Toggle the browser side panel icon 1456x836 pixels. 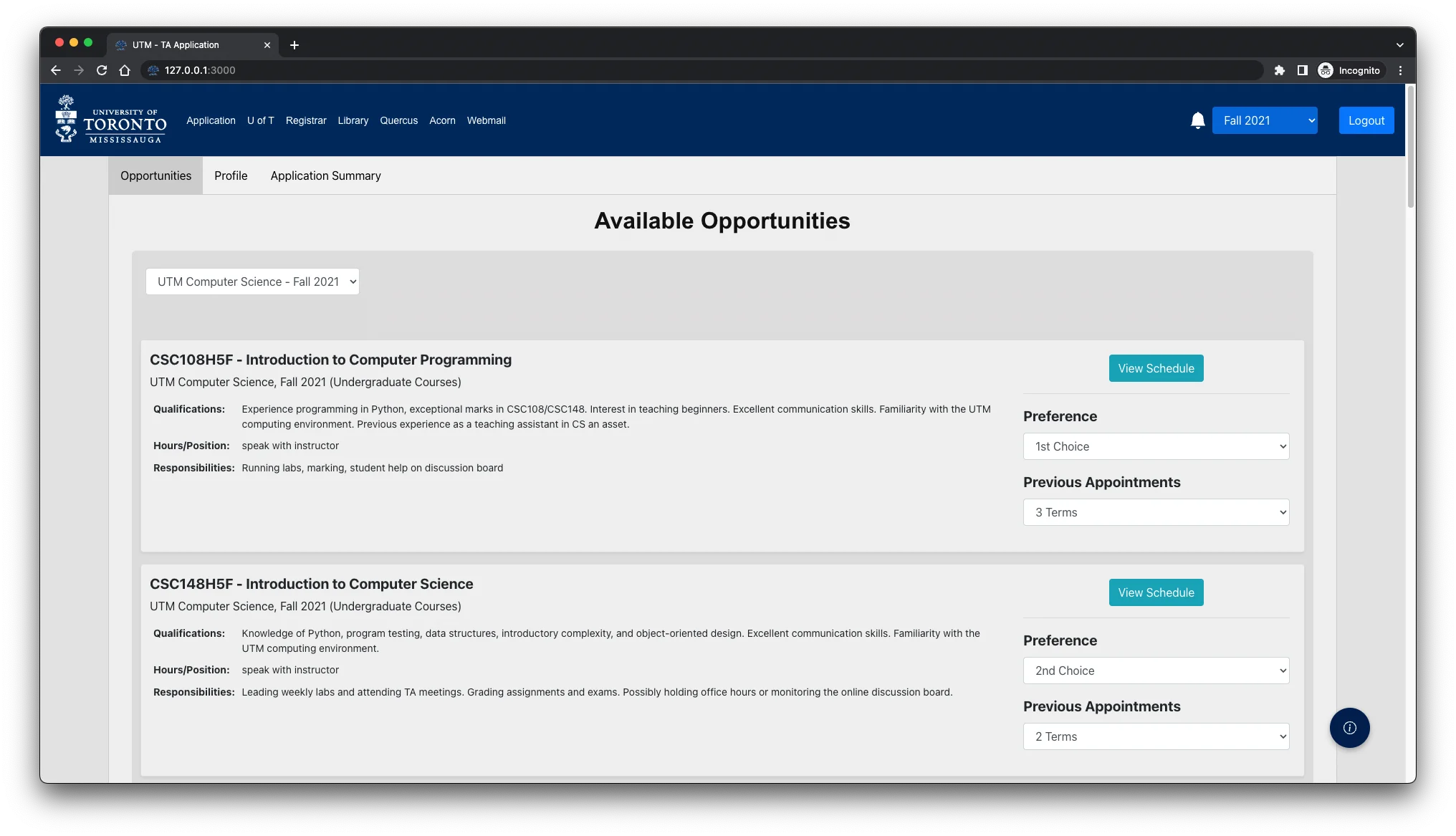tap(1302, 70)
